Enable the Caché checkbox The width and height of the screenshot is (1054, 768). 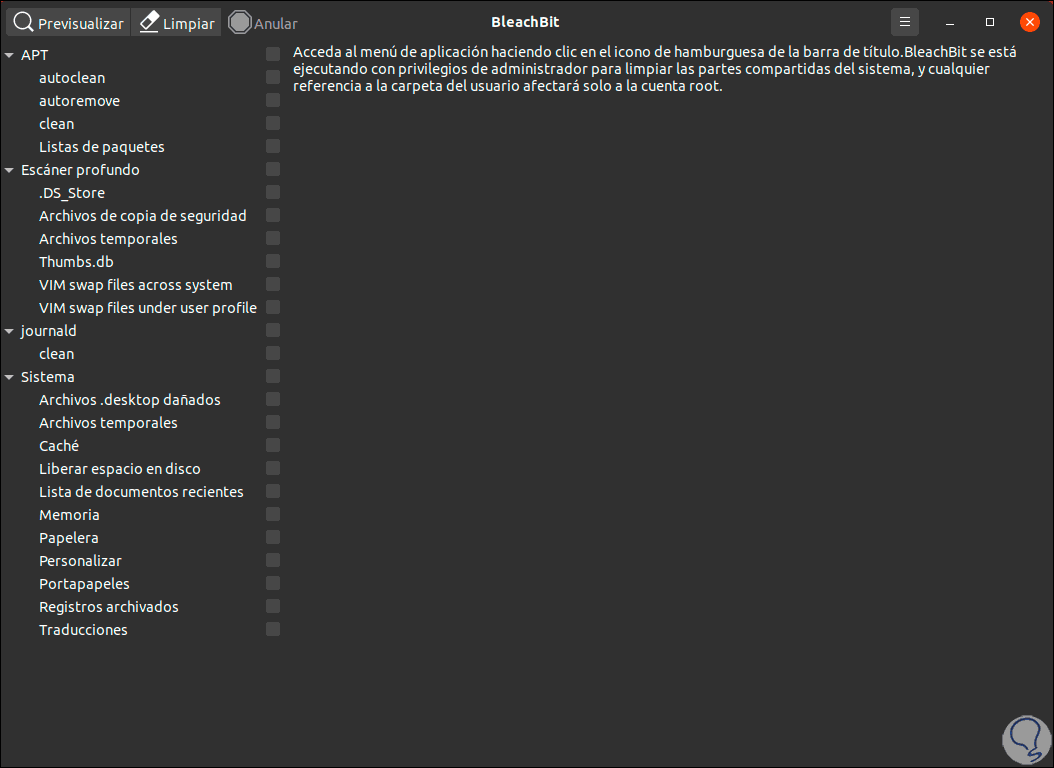[x=273, y=445]
